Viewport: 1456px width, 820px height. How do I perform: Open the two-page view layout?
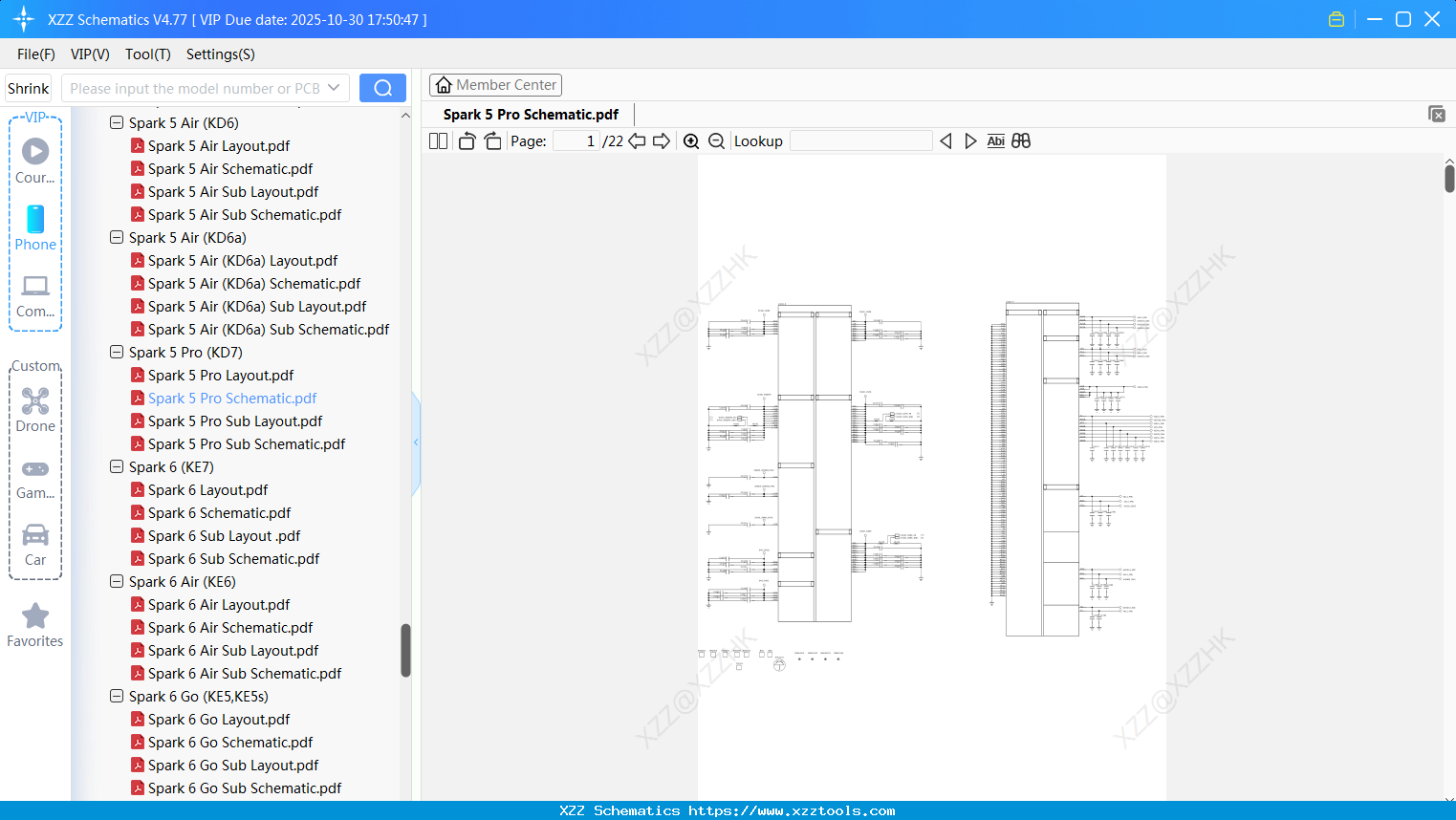coord(437,140)
